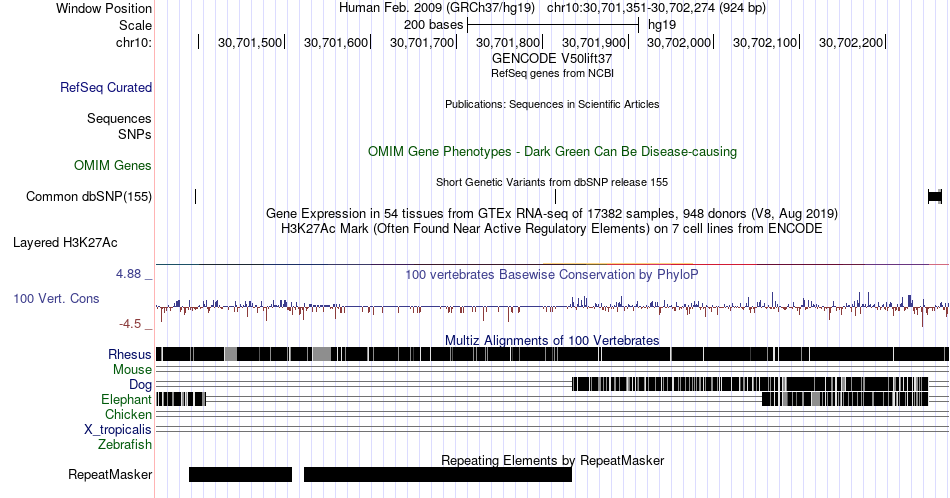Click the RefSeq Curated track label
The height and width of the screenshot is (498, 950).
105,87
